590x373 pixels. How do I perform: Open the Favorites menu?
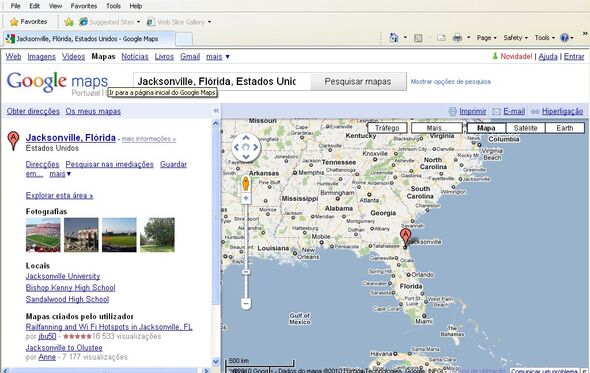(x=84, y=6)
